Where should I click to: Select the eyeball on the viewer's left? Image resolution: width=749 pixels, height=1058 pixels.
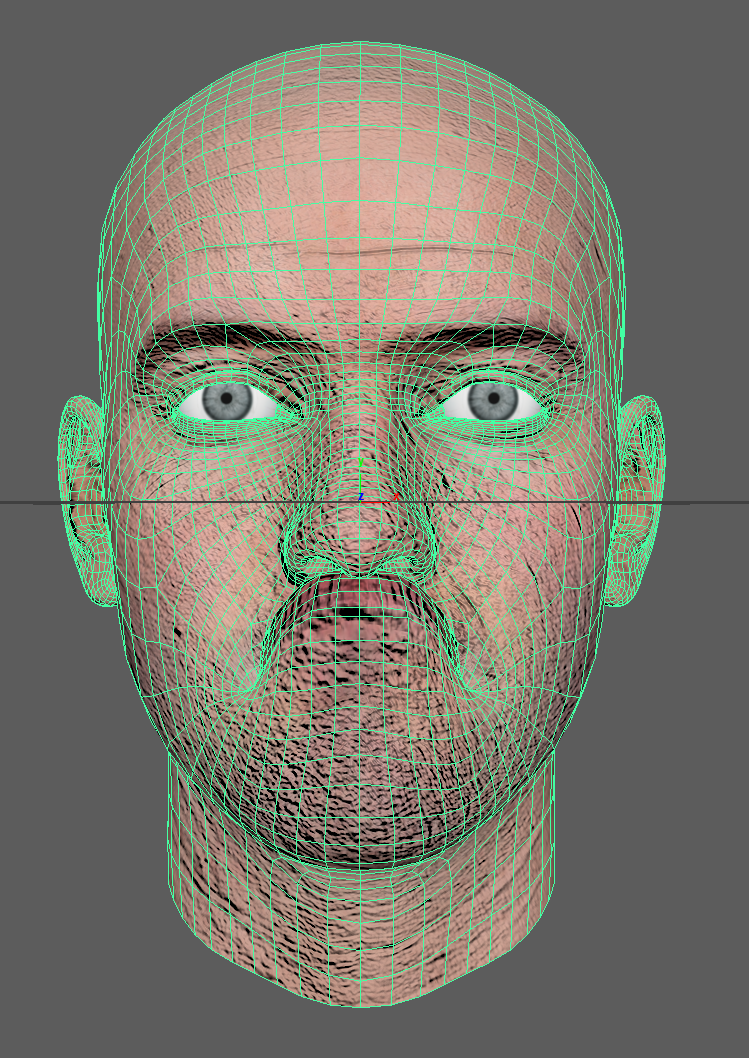(x=228, y=399)
